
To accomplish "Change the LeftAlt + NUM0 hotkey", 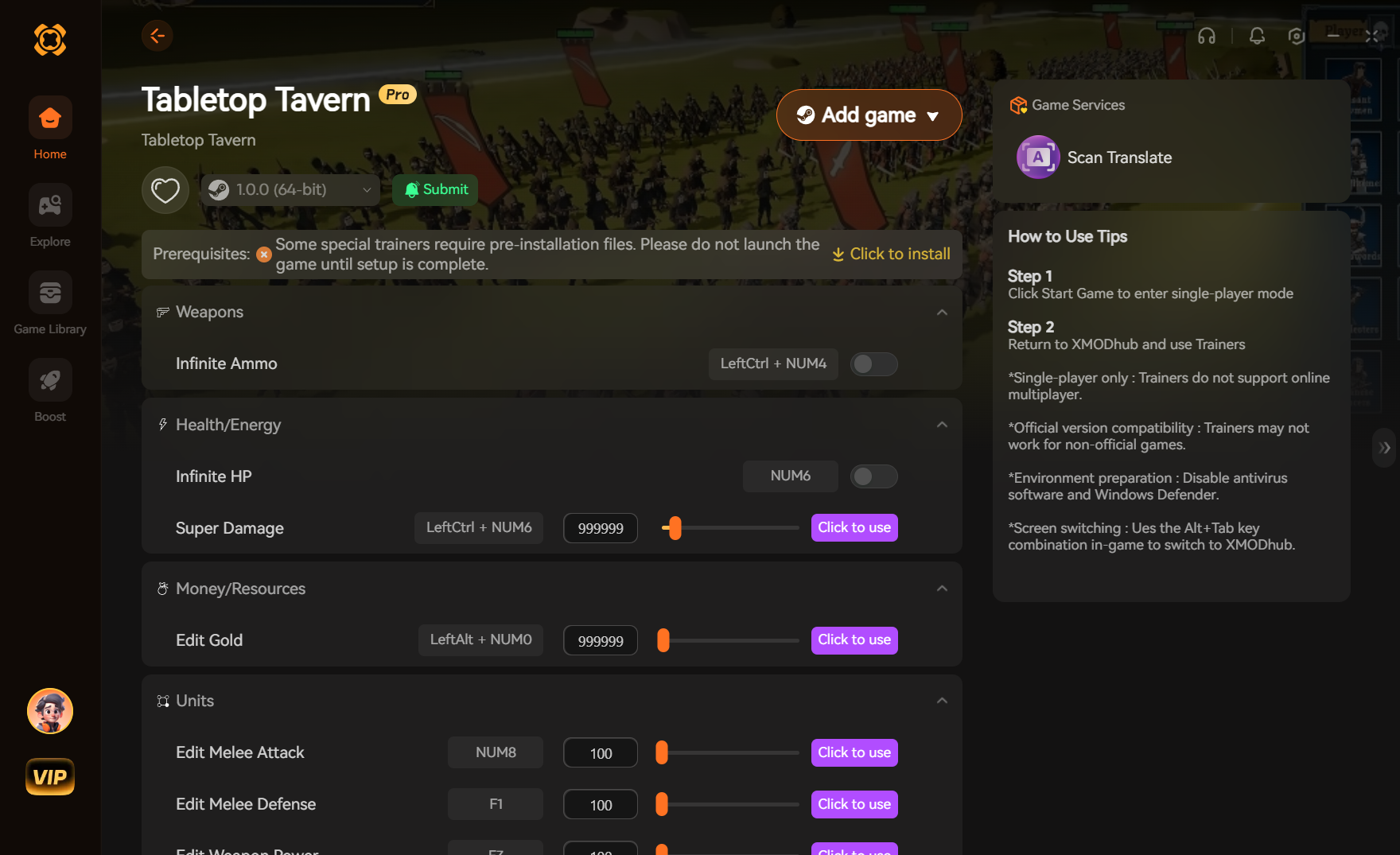I will click(480, 640).
